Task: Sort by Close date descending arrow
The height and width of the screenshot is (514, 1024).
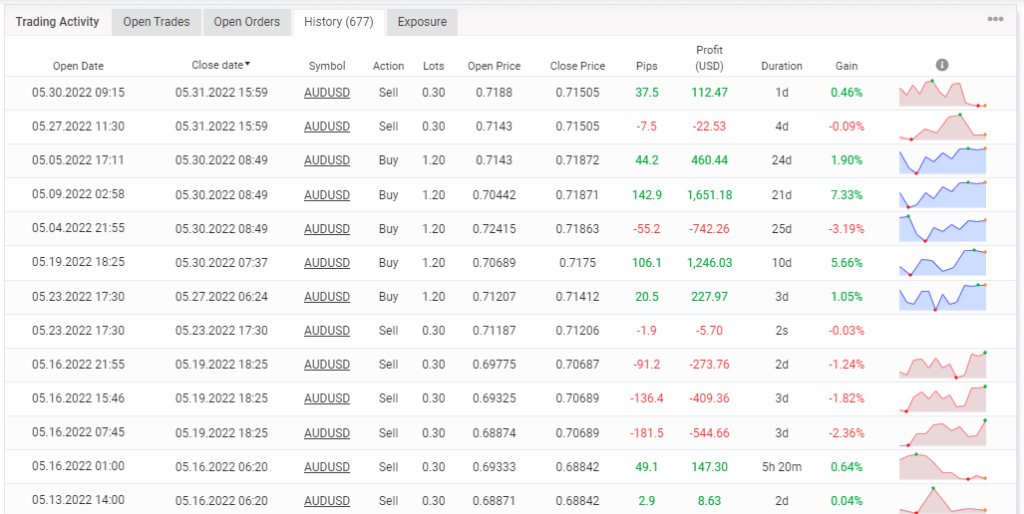Action: pos(248,64)
